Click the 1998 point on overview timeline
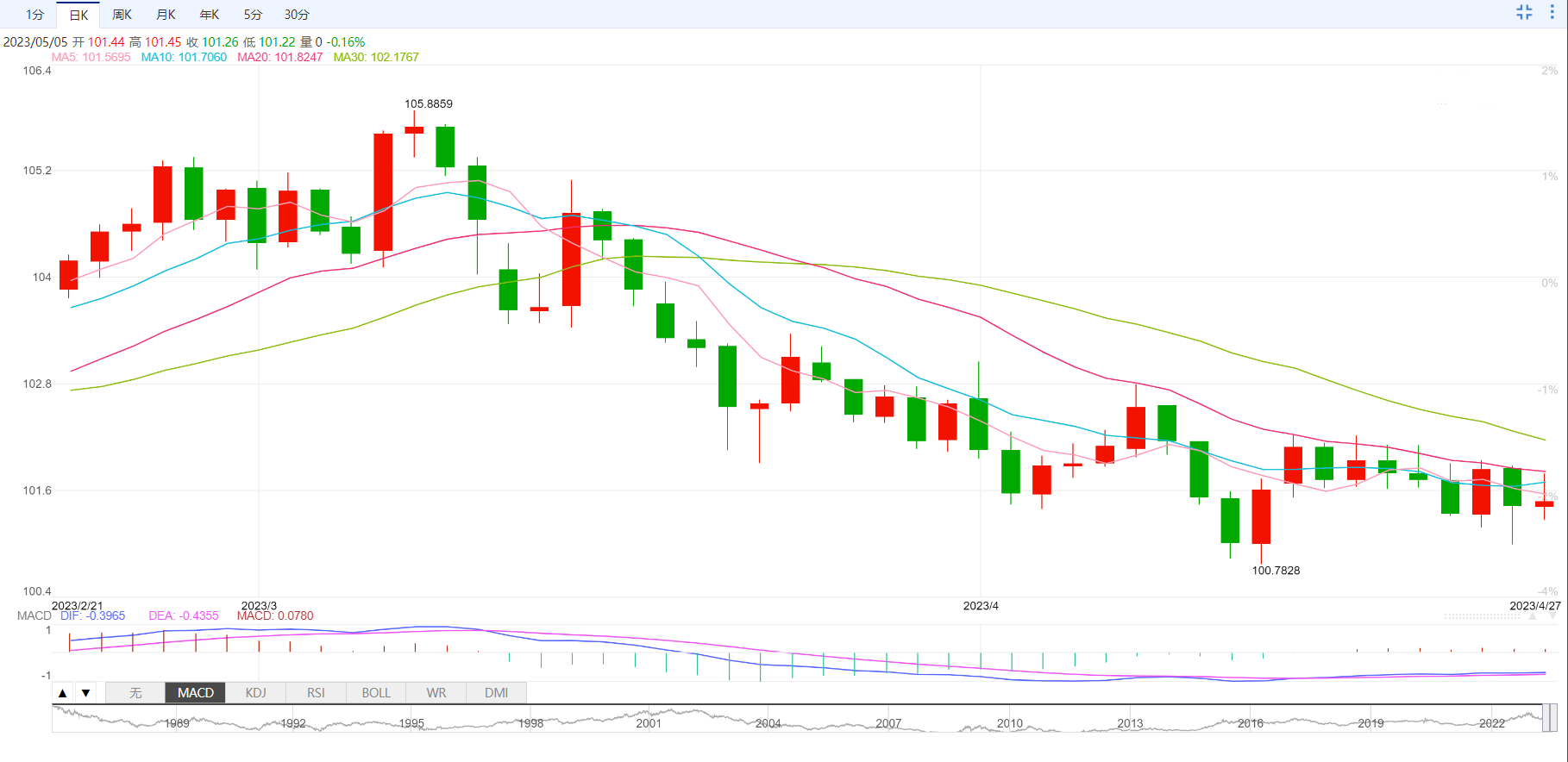This screenshot has height=762, width=1568. click(x=531, y=723)
